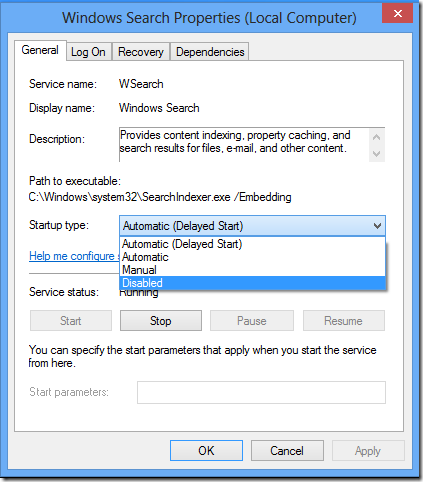The height and width of the screenshot is (482, 423).
Task: Click the Stop service button
Action: coord(161,321)
